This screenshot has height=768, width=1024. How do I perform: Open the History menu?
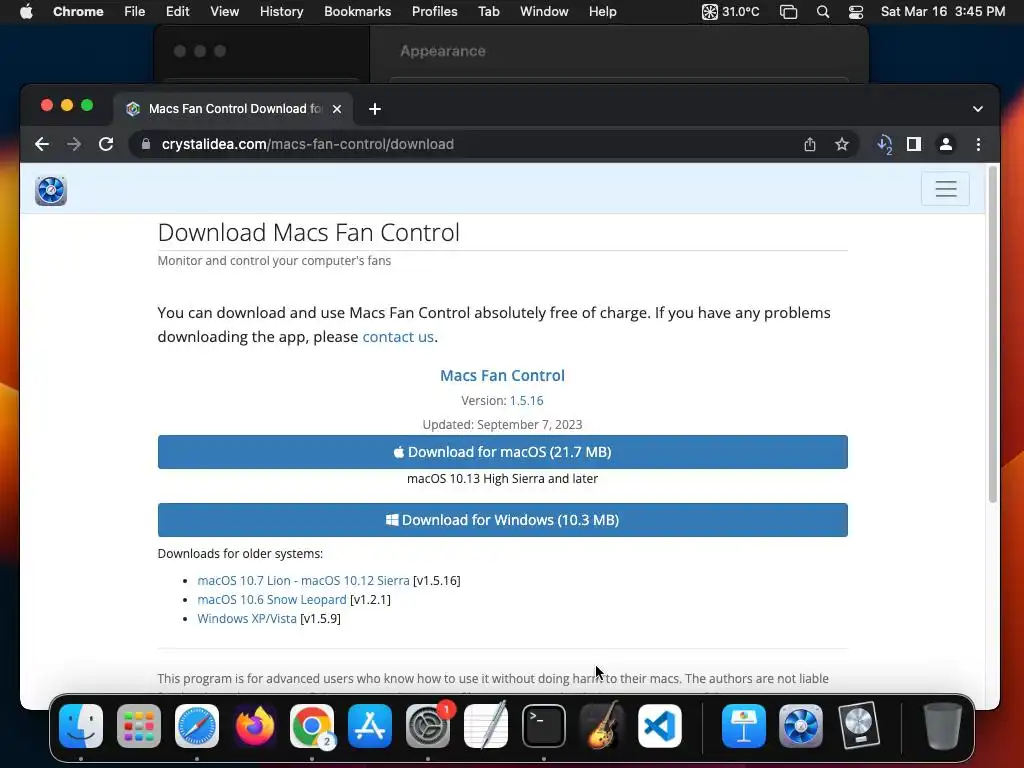point(281,11)
